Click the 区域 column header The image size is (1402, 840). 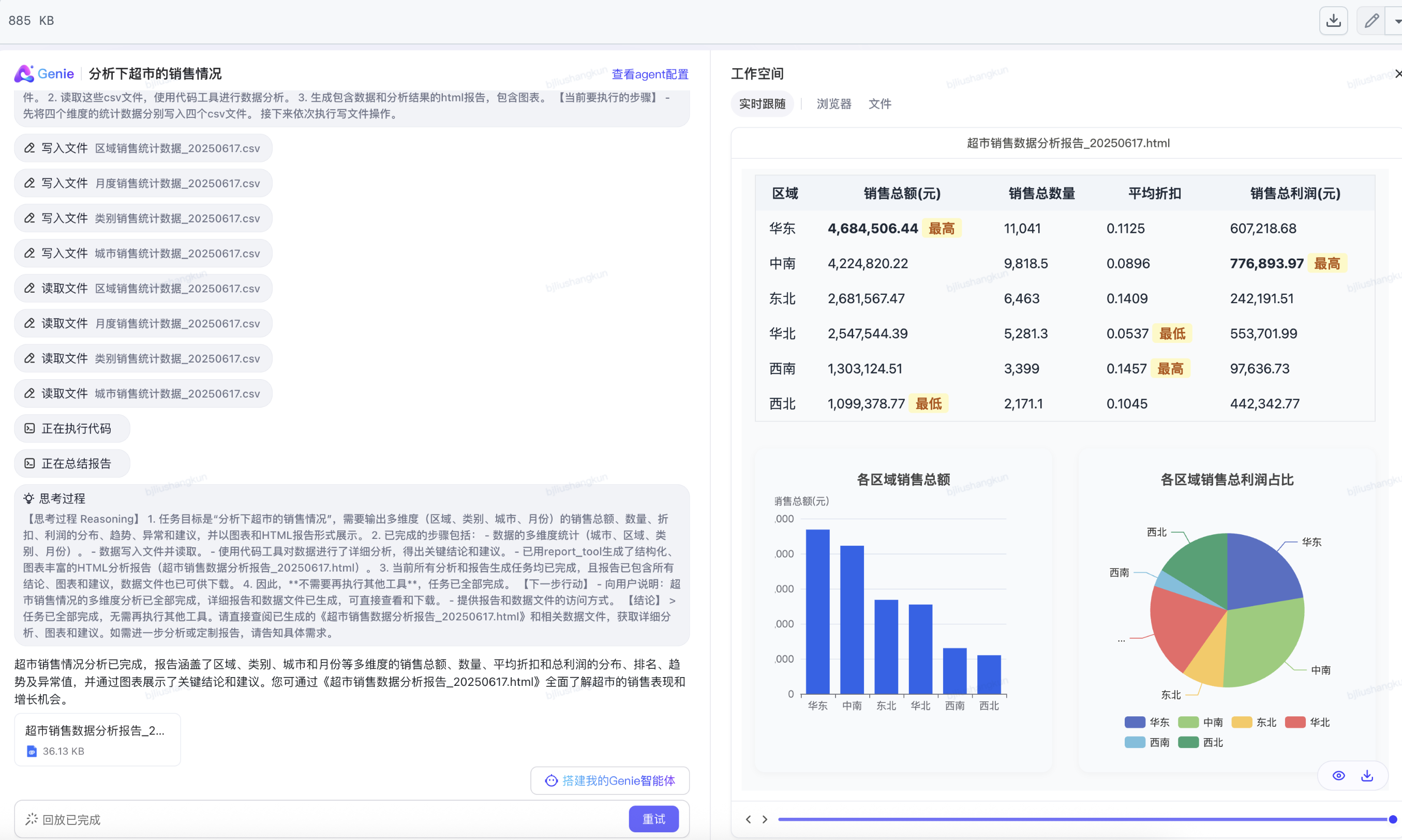tap(785, 193)
